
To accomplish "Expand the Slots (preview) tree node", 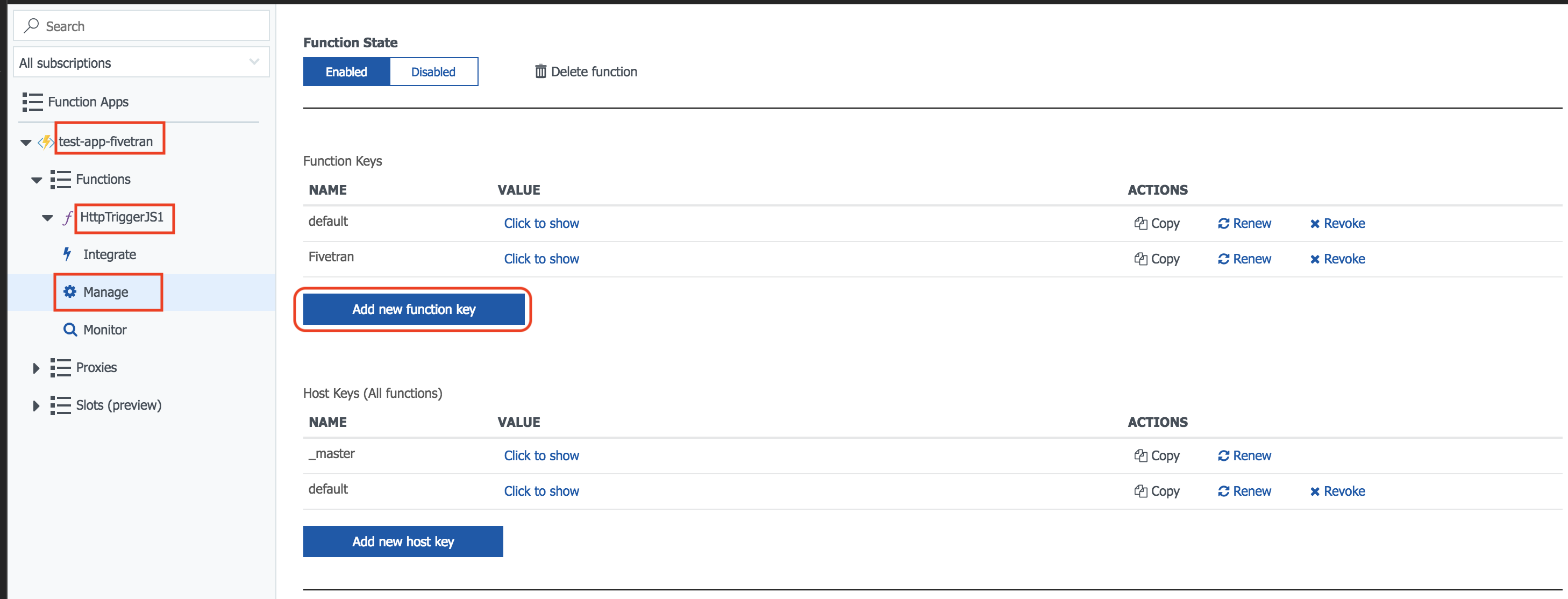I will pos(36,405).
